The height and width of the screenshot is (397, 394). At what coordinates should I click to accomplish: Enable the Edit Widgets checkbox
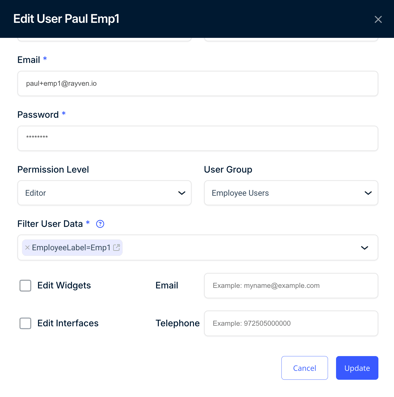coord(25,286)
